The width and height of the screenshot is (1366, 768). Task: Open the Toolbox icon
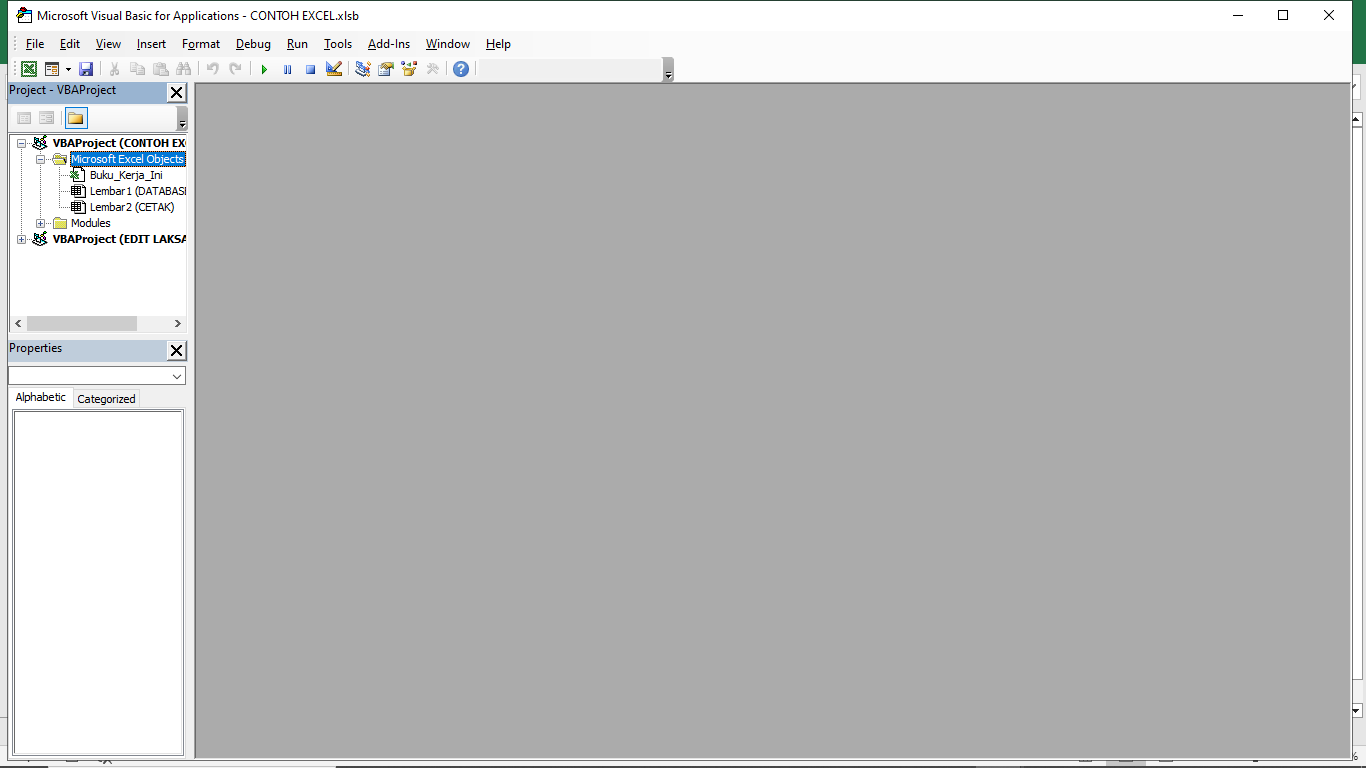click(432, 69)
